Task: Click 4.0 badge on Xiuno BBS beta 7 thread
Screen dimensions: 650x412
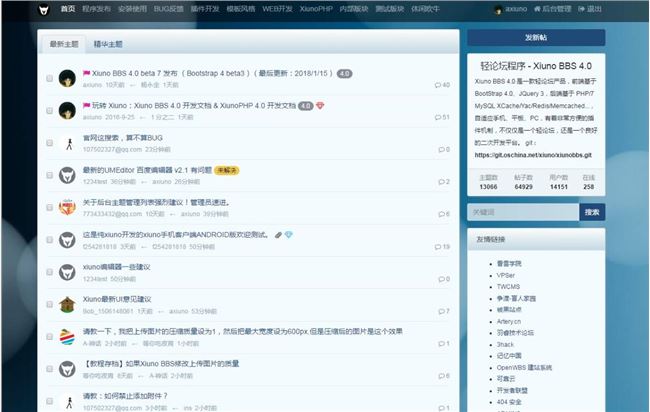Action: coord(344,74)
